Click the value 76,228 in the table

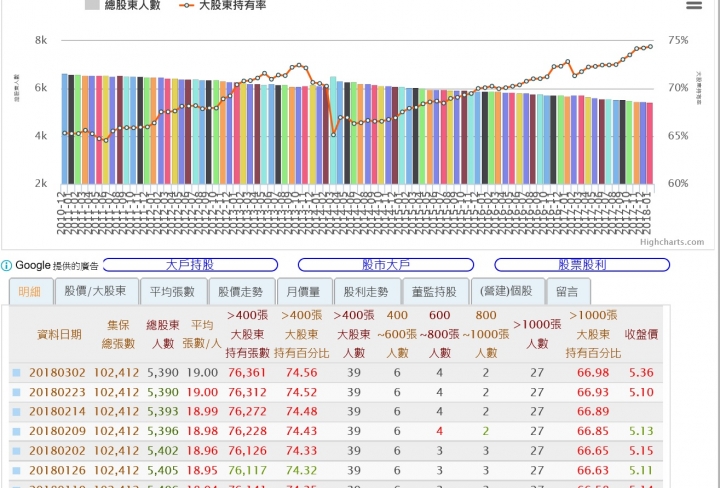[x=247, y=432]
